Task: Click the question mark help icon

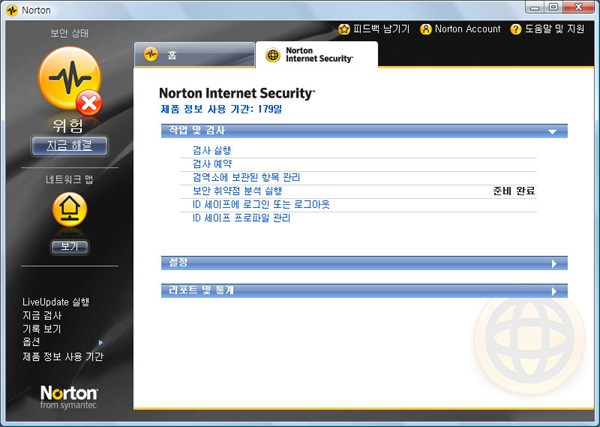Action: [x=515, y=29]
